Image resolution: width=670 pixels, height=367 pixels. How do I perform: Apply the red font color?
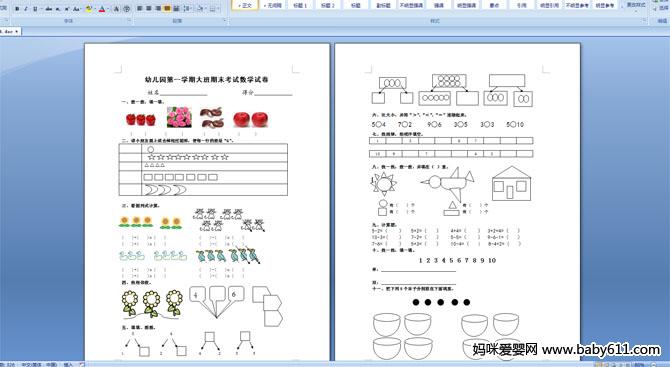point(102,9)
